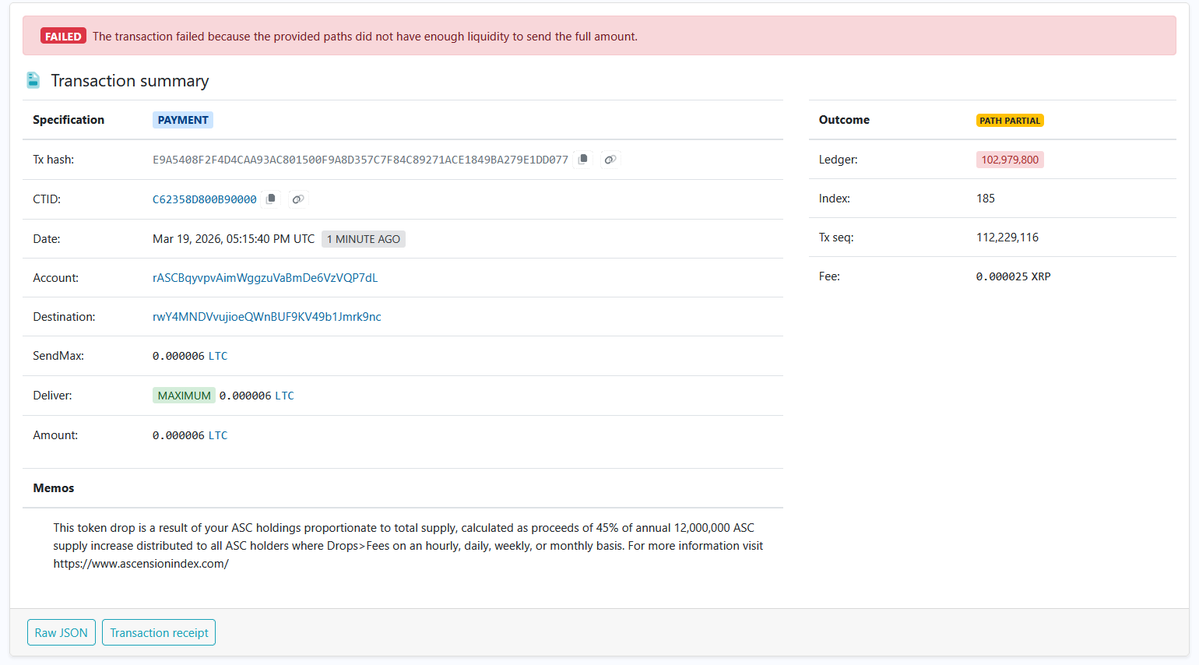Click the Outcome column header
Screen dimensions: 1199x665
(844, 120)
